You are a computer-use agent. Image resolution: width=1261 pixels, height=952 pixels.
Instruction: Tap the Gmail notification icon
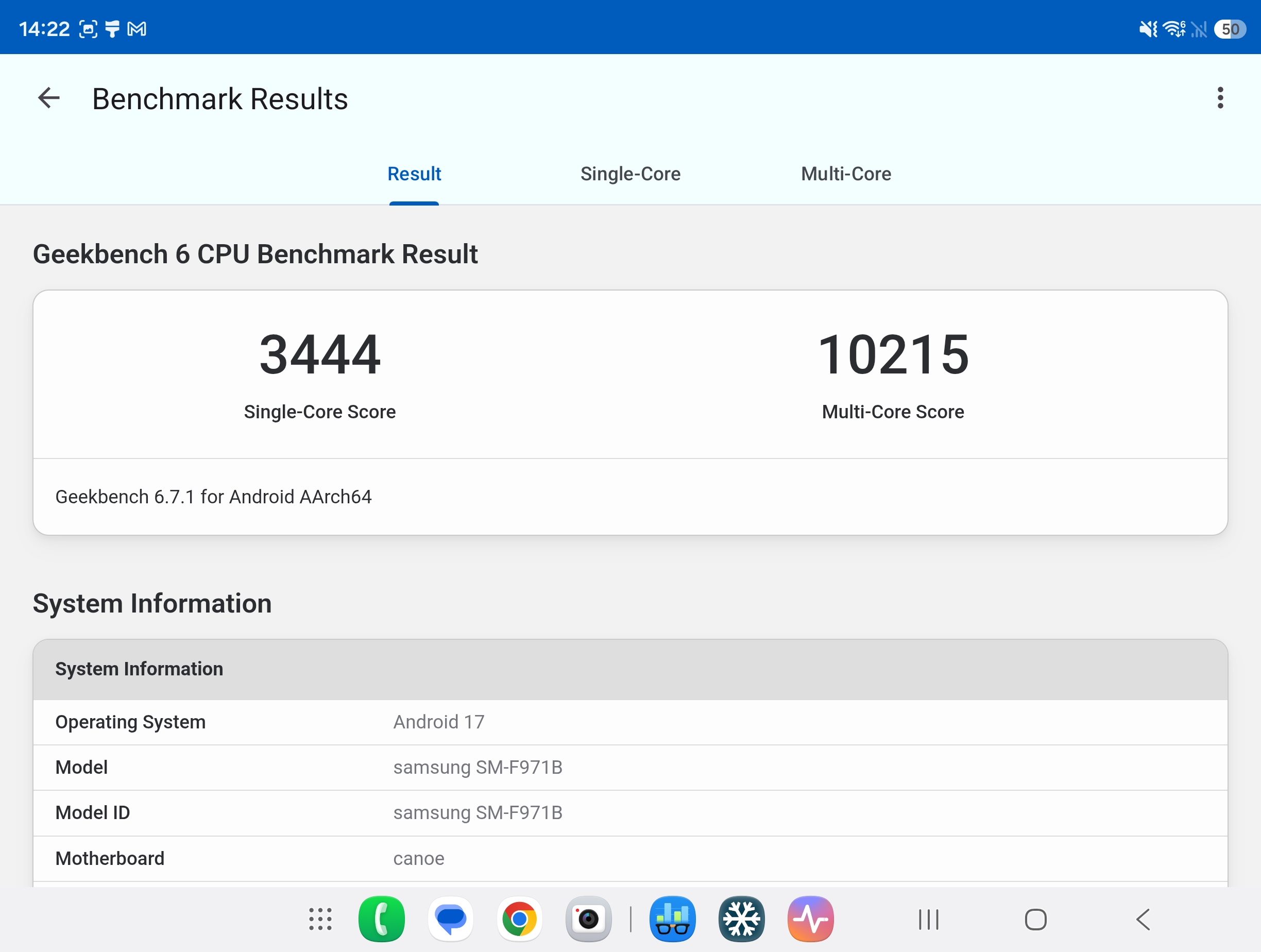[137, 28]
